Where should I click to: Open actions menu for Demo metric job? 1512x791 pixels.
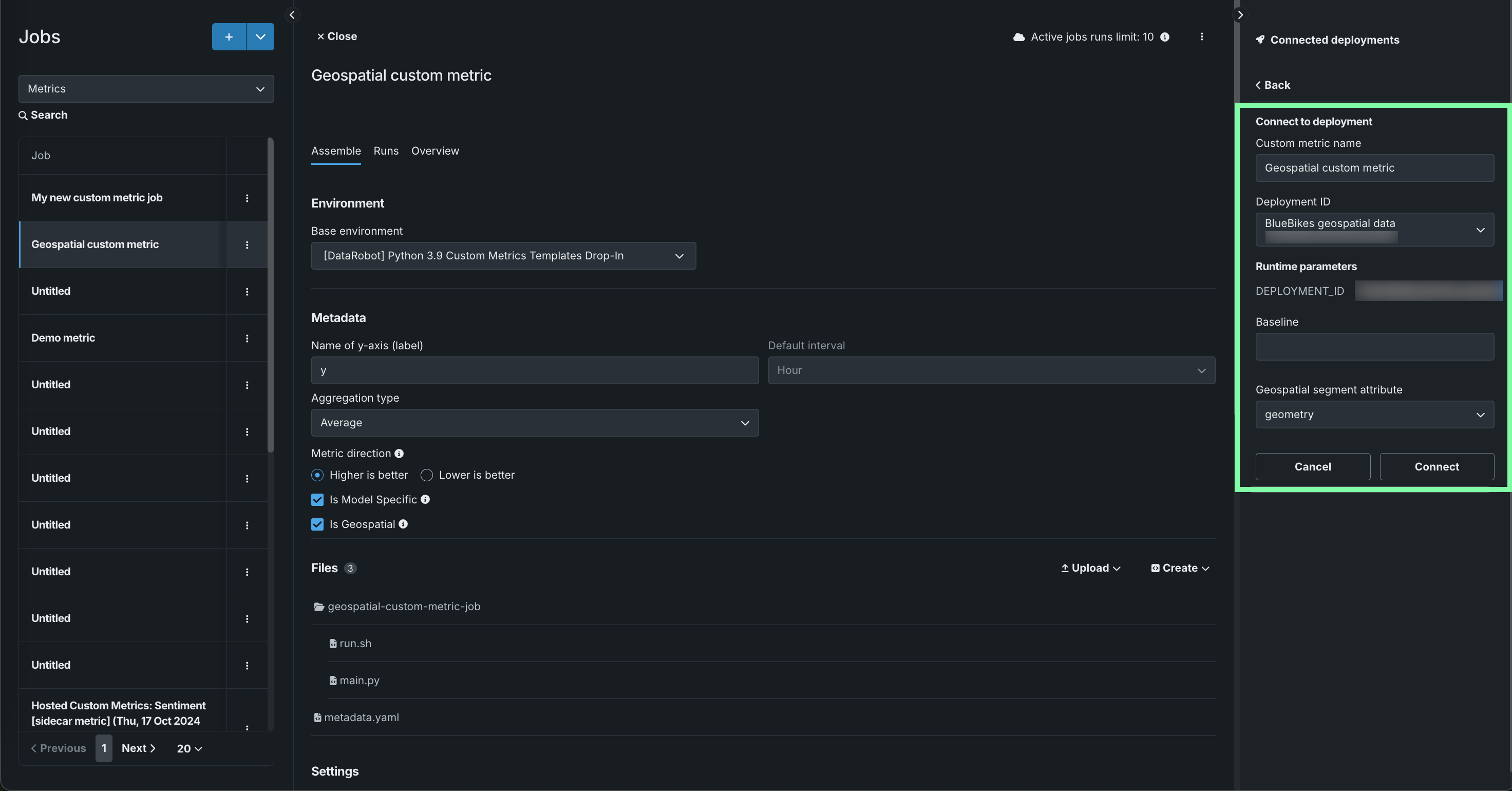coord(247,338)
